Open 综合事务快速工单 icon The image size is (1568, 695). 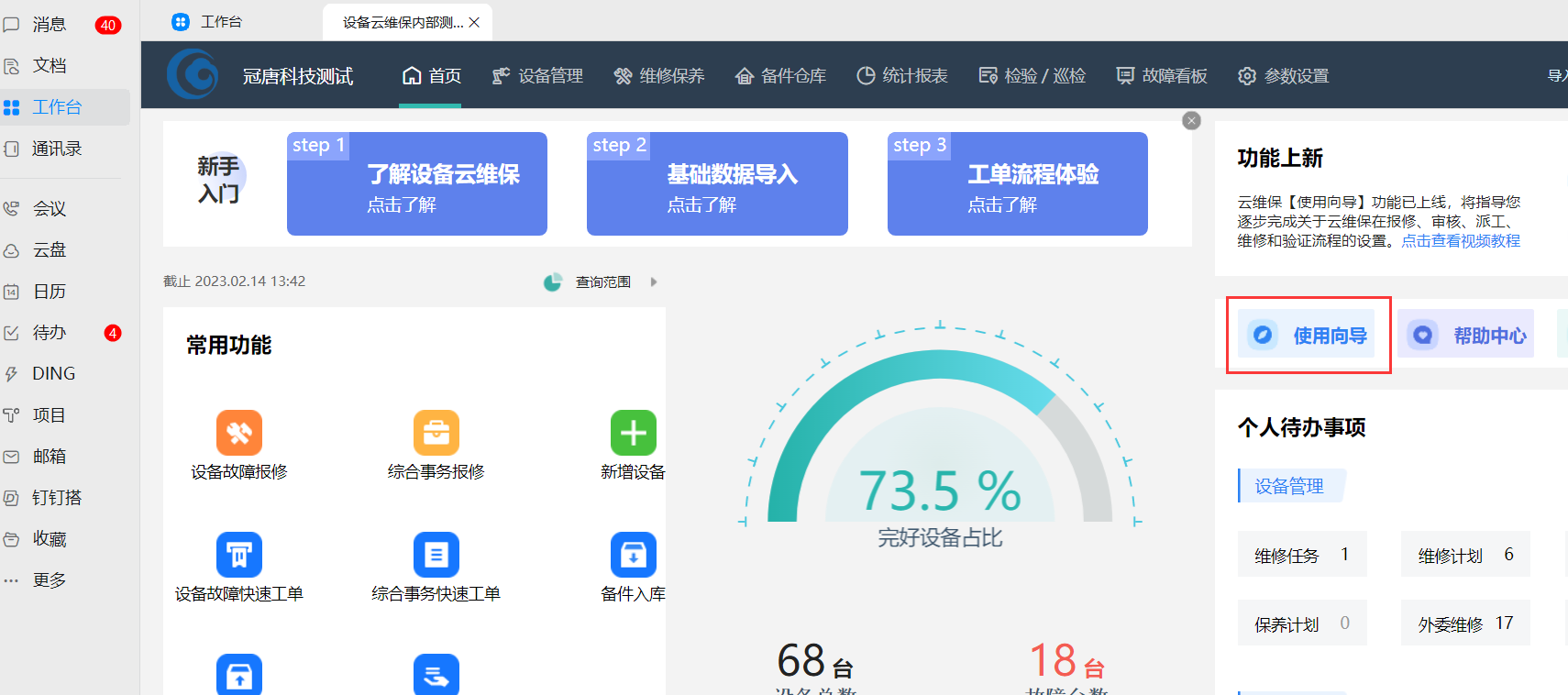[x=436, y=555]
